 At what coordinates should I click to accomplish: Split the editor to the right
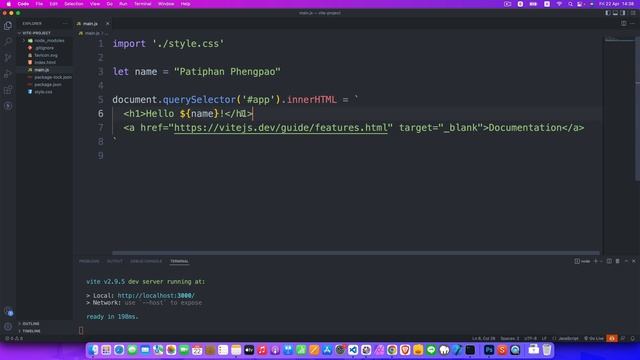click(x=624, y=24)
